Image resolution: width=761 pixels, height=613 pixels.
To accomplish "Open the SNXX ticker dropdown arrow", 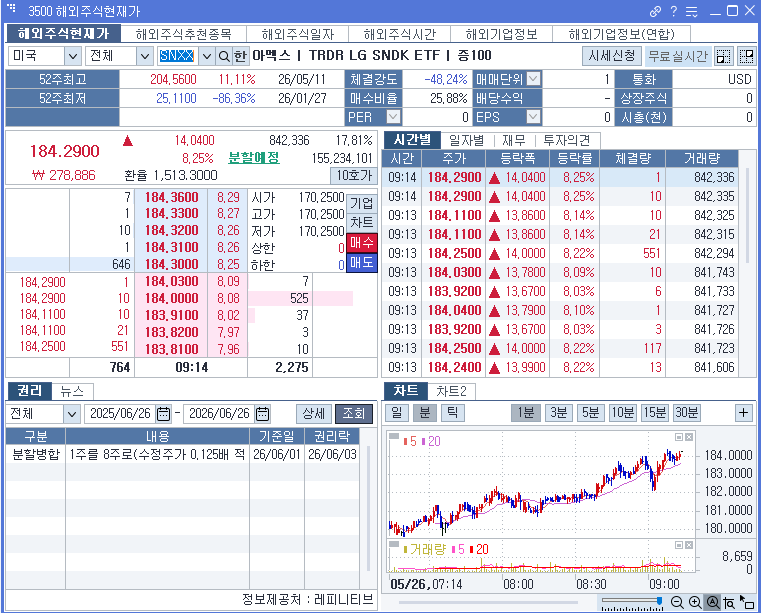I will 207,56.
